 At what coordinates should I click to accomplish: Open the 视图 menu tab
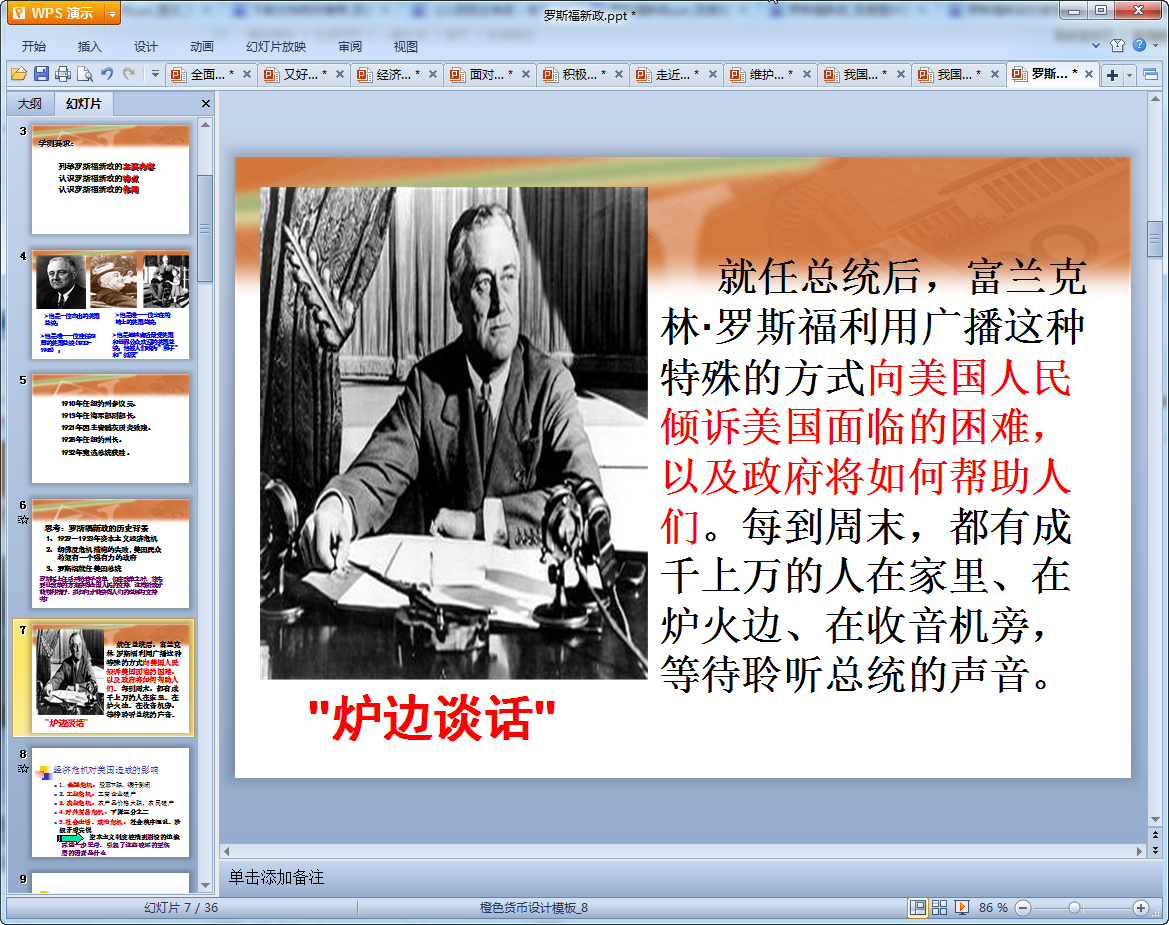coord(406,46)
